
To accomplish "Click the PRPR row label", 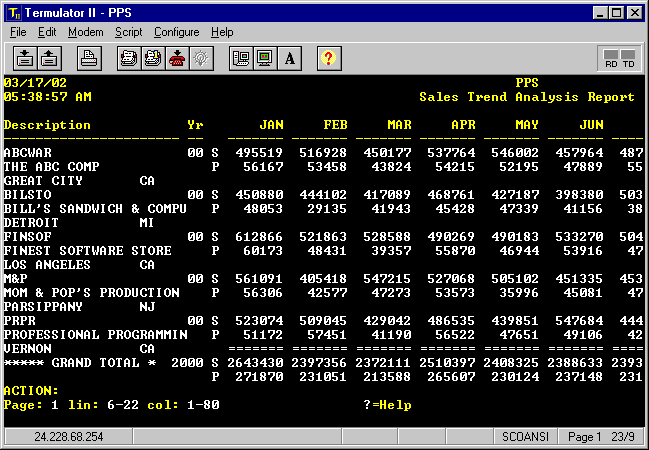I will (x=20, y=321).
